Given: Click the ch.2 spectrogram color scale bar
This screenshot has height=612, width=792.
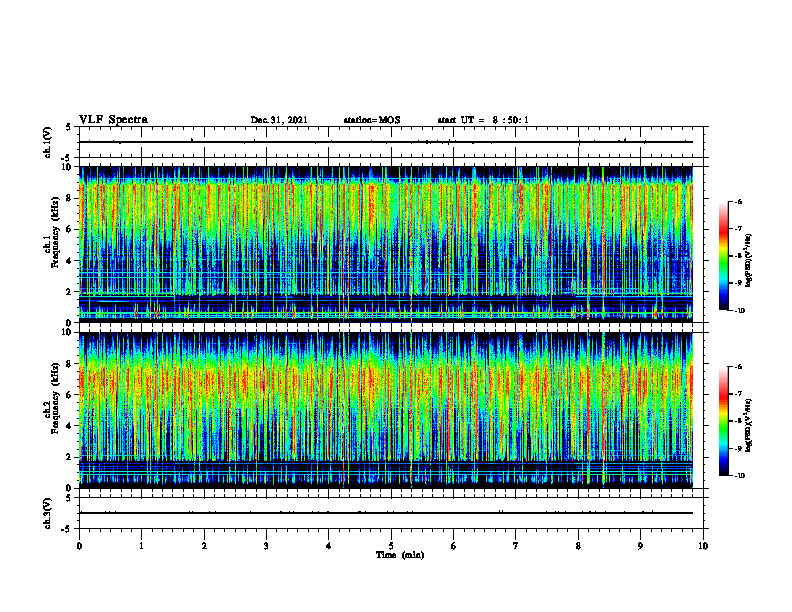Looking at the screenshot, I should (723, 421).
